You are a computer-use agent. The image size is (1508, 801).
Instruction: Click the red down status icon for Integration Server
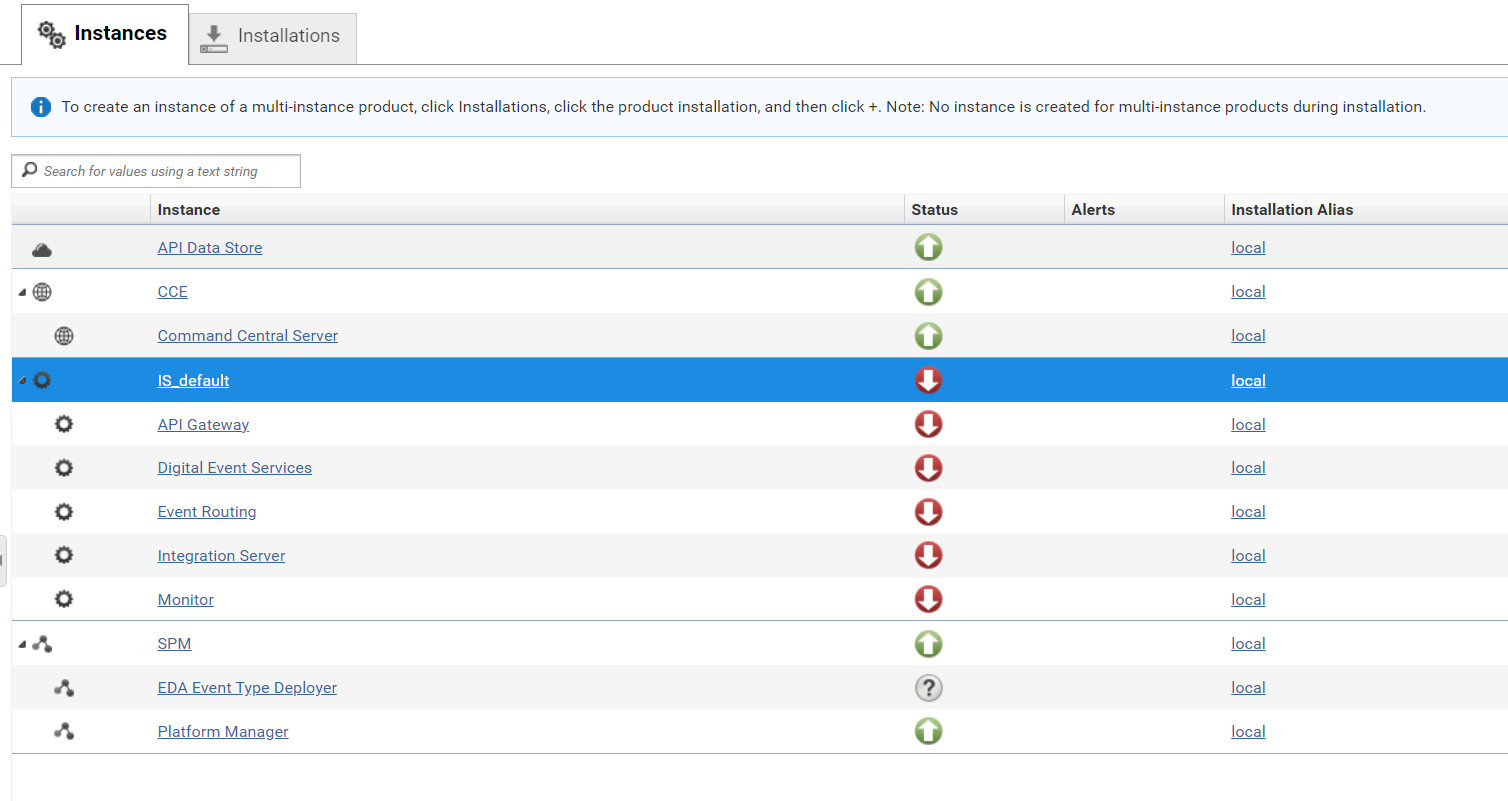pos(928,555)
